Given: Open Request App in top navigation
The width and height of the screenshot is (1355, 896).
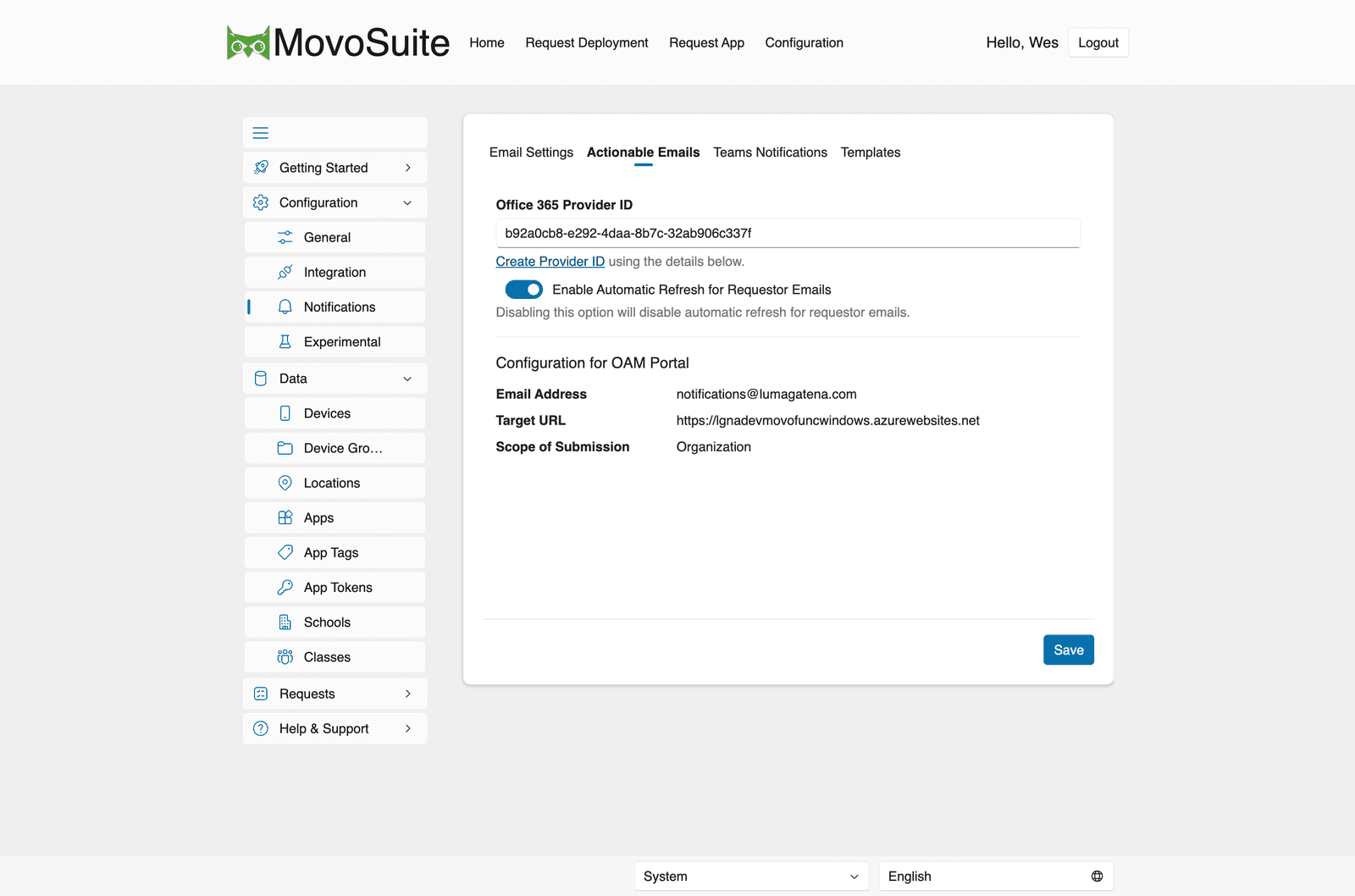Looking at the screenshot, I should coord(706,42).
